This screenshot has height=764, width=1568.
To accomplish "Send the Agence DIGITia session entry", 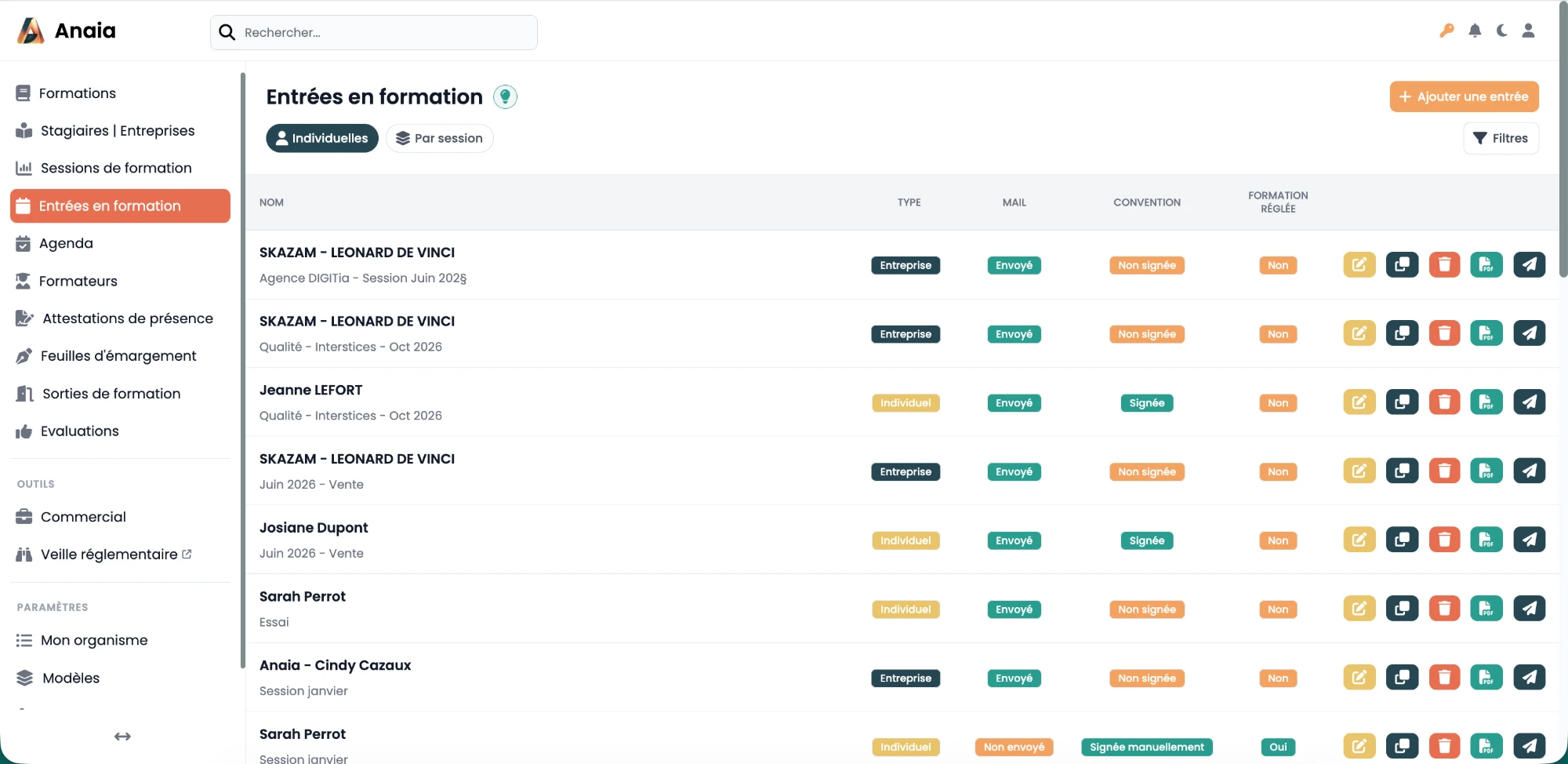I will click(x=1529, y=264).
